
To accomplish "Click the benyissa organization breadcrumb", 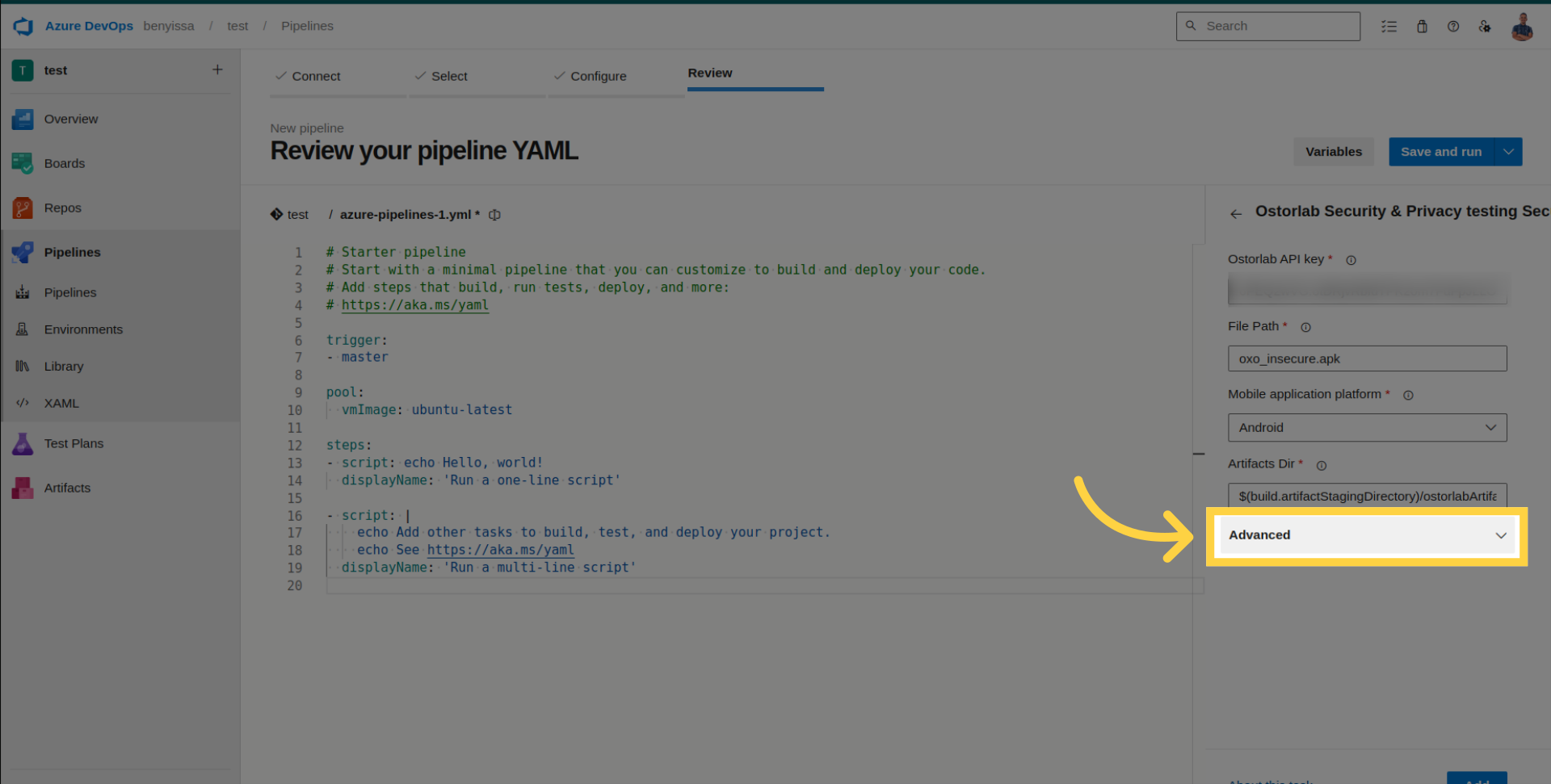I will pyautogui.click(x=169, y=26).
